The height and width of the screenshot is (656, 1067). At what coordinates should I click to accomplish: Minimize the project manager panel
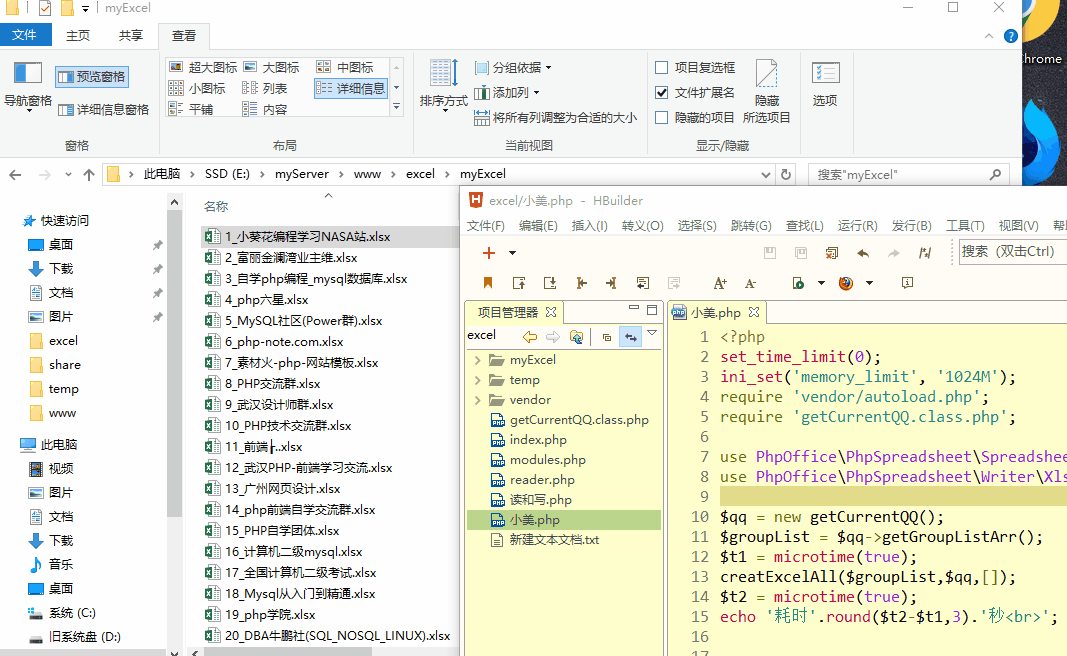pos(634,308)
